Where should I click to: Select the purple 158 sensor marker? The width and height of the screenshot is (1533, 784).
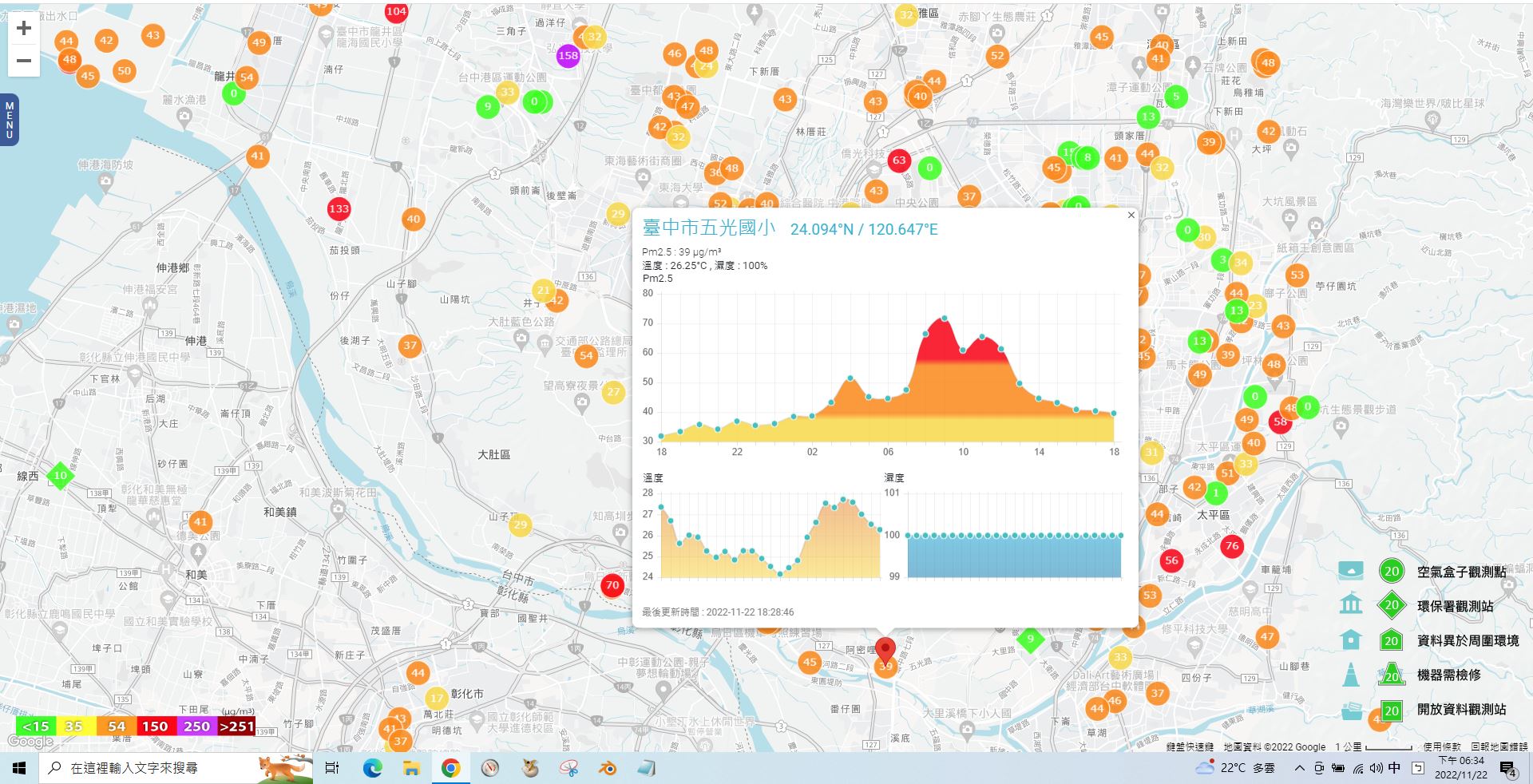(568, 55)
